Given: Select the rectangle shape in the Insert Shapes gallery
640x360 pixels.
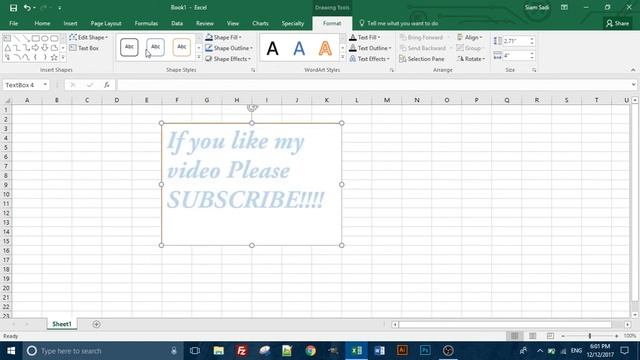Looking at the screenshot, I should (x=36, y=38).
